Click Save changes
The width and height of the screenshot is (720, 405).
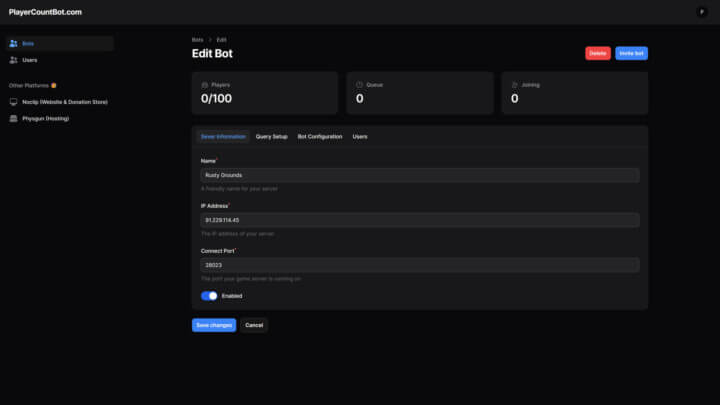click(214, 325)
